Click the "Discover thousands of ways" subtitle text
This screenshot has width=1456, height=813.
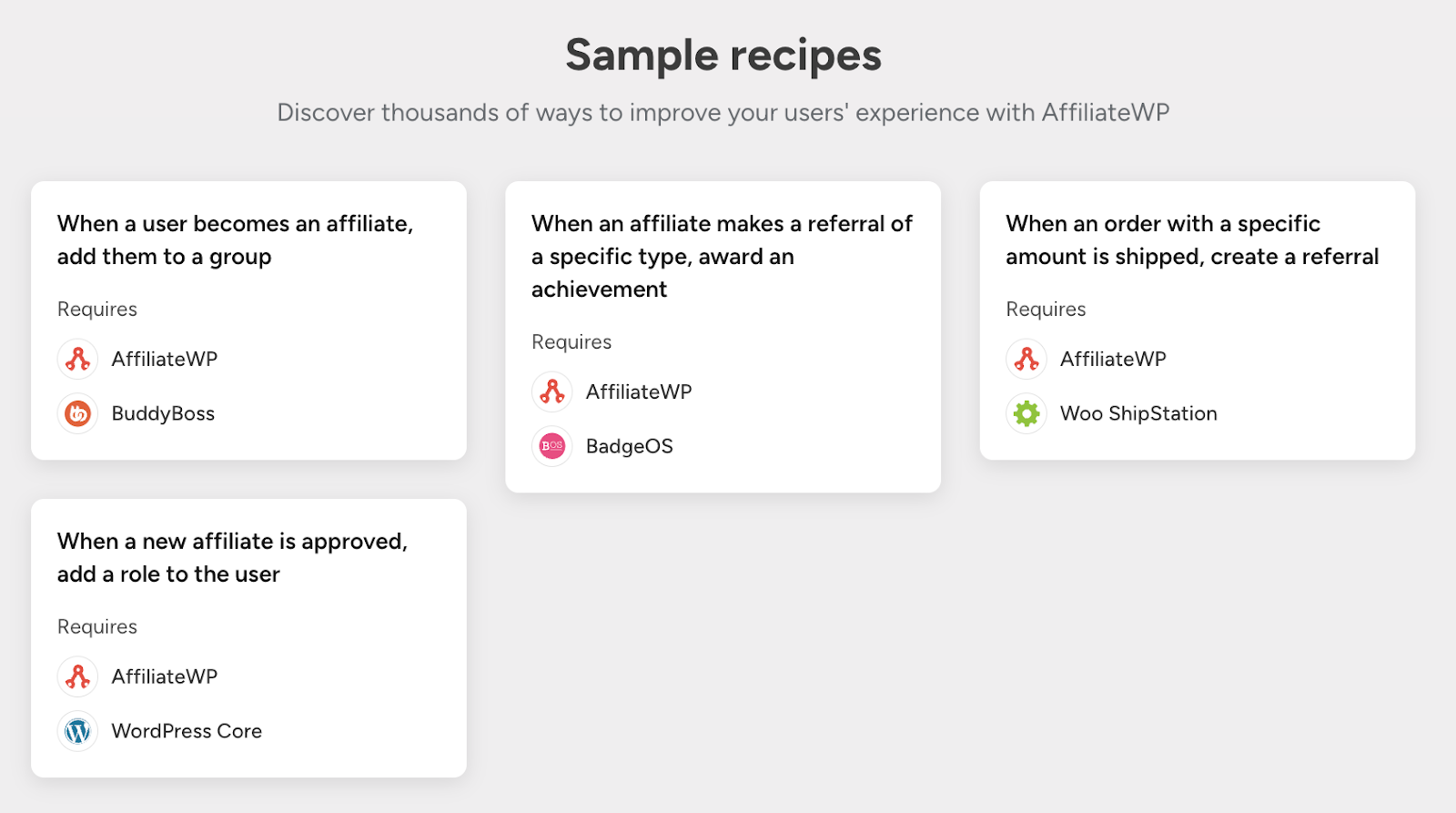coord(723,113)
